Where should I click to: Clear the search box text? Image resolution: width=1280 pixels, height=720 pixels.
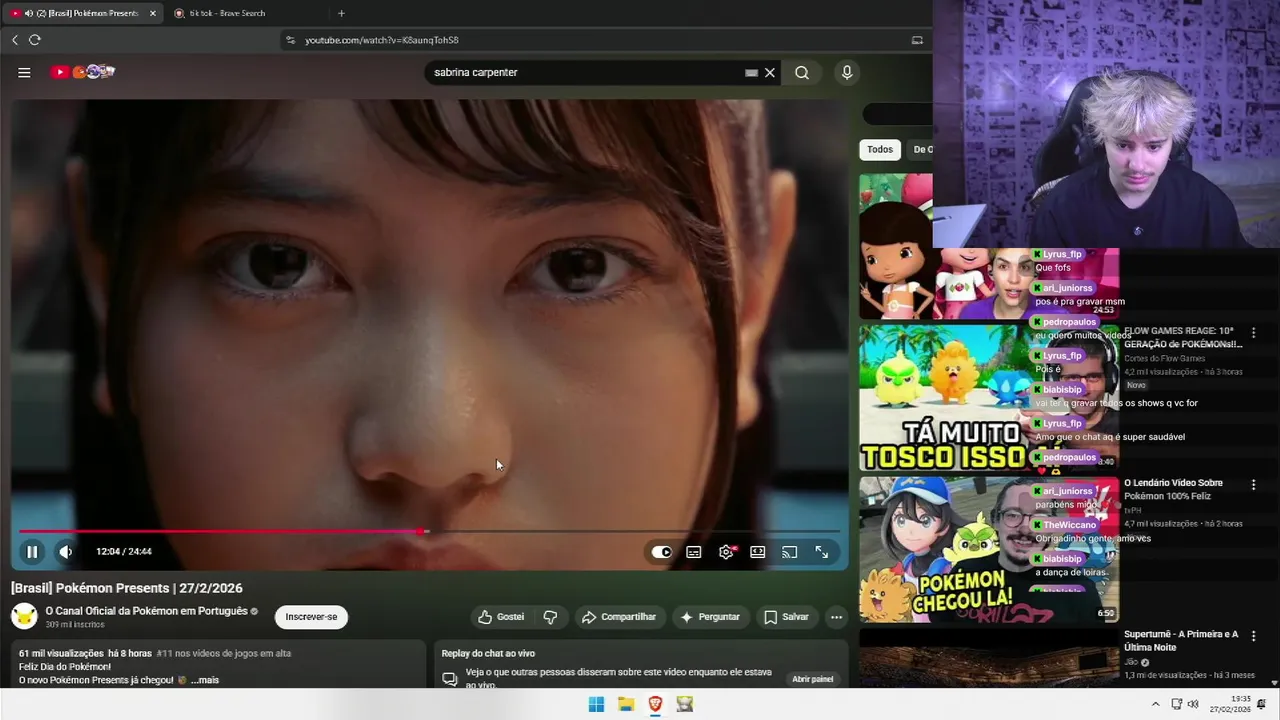point(770,72)
